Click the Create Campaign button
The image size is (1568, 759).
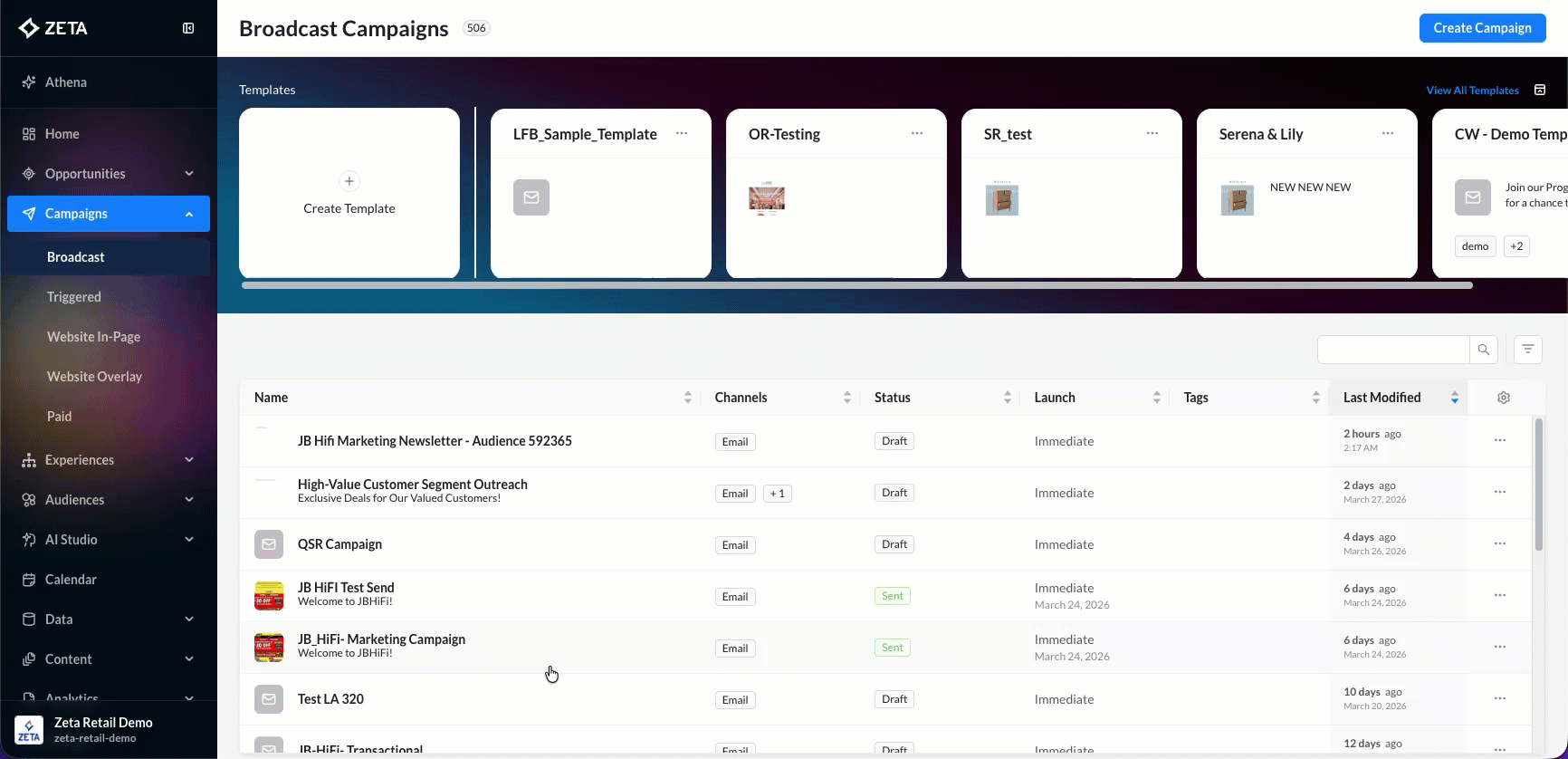1482,28
